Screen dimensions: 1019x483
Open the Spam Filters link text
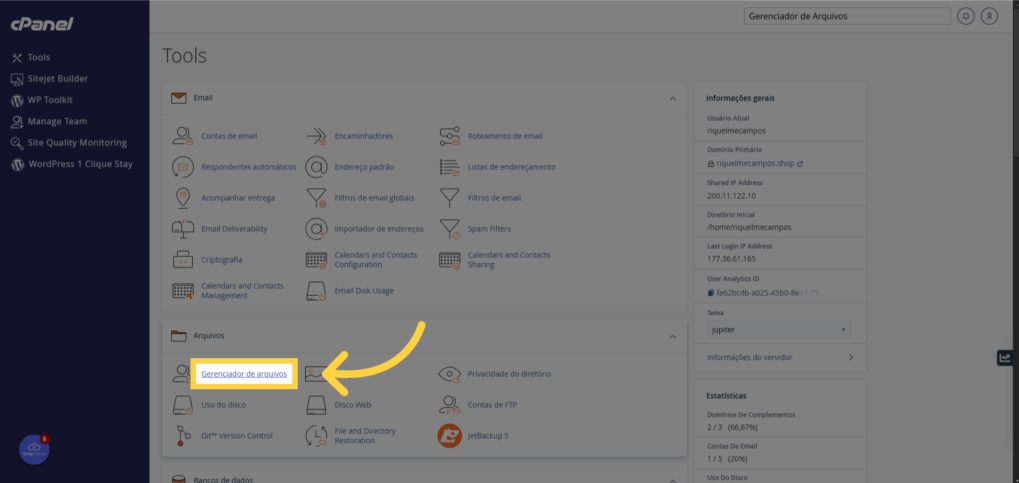(489, 229)
